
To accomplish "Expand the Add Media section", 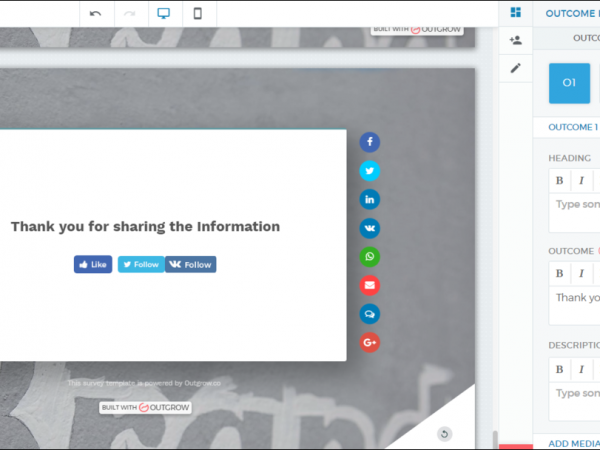I will pos(573,442).
